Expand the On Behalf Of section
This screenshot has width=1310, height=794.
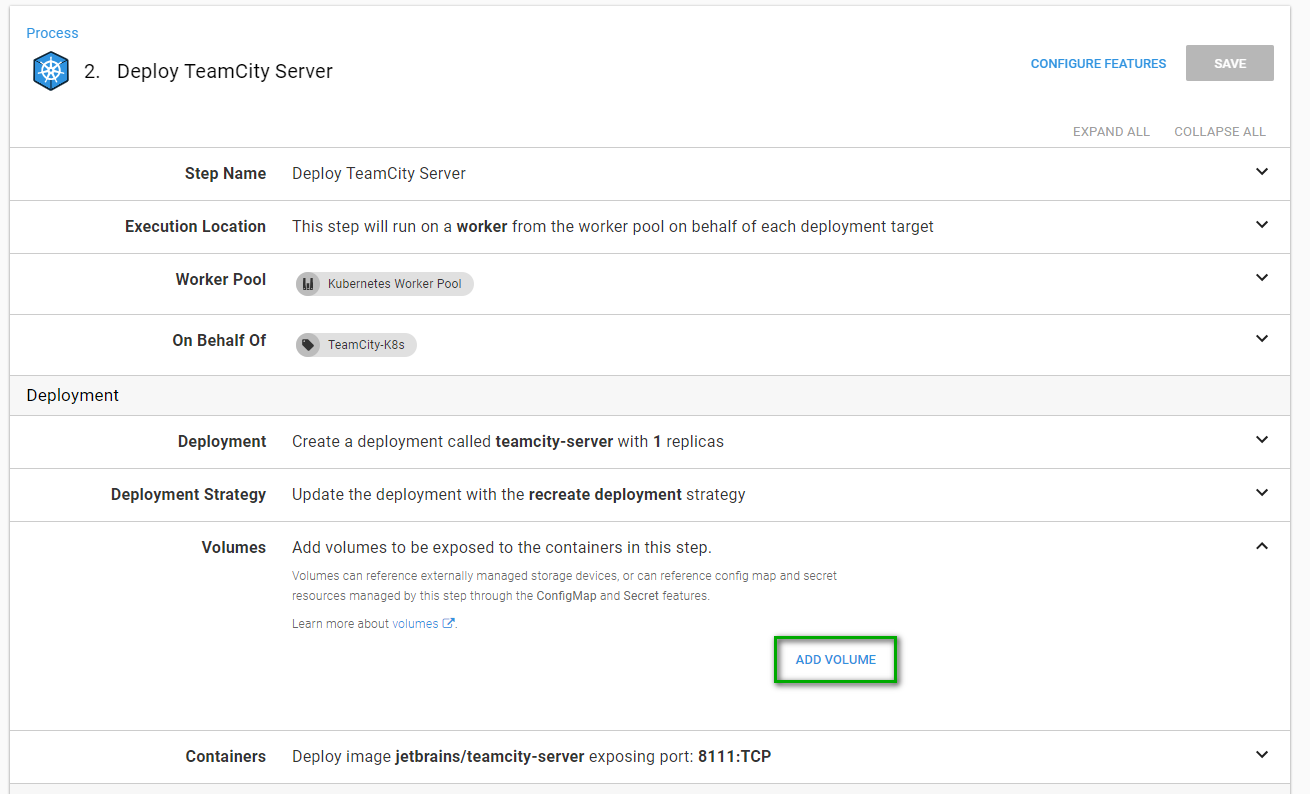point(1261,339)
